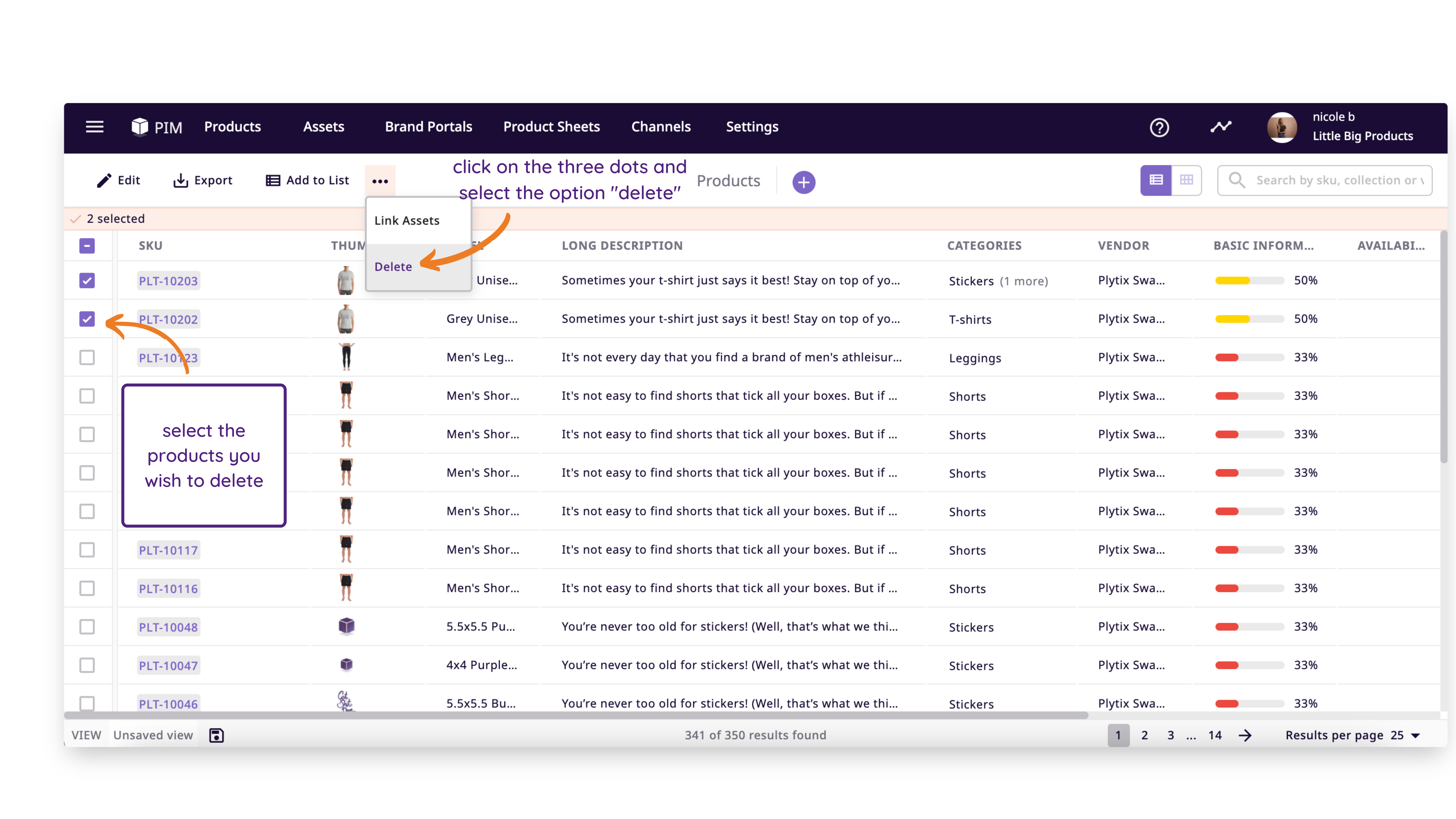The width and height of the screenshot is (1456, 819).
Task: Open Unsaved view selector
Action: [153, 735]
